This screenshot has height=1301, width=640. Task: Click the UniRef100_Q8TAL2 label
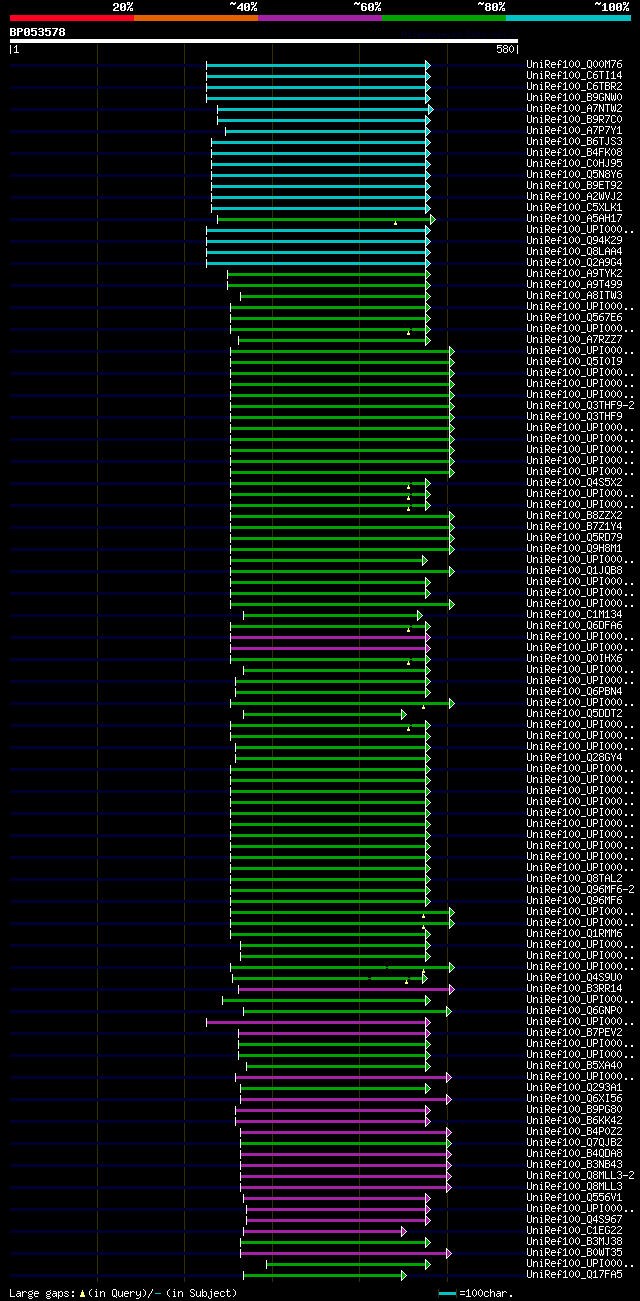pyautogui.click(x=574, y=879)
